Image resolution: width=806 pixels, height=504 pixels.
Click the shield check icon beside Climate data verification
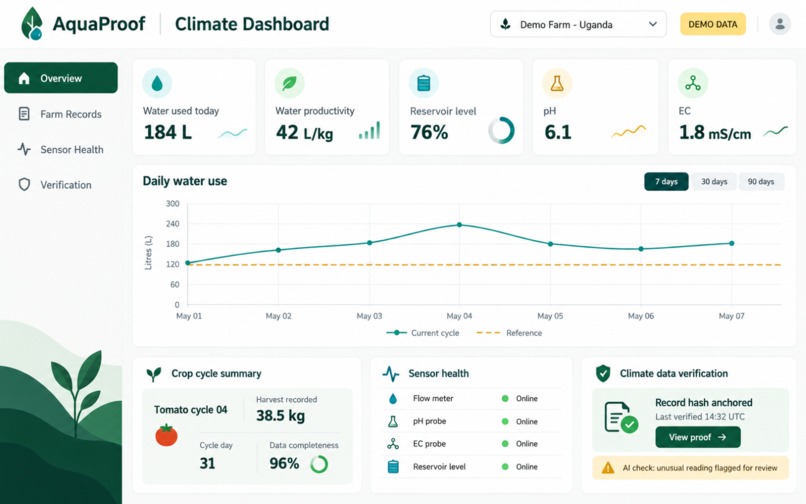point(602,373)
